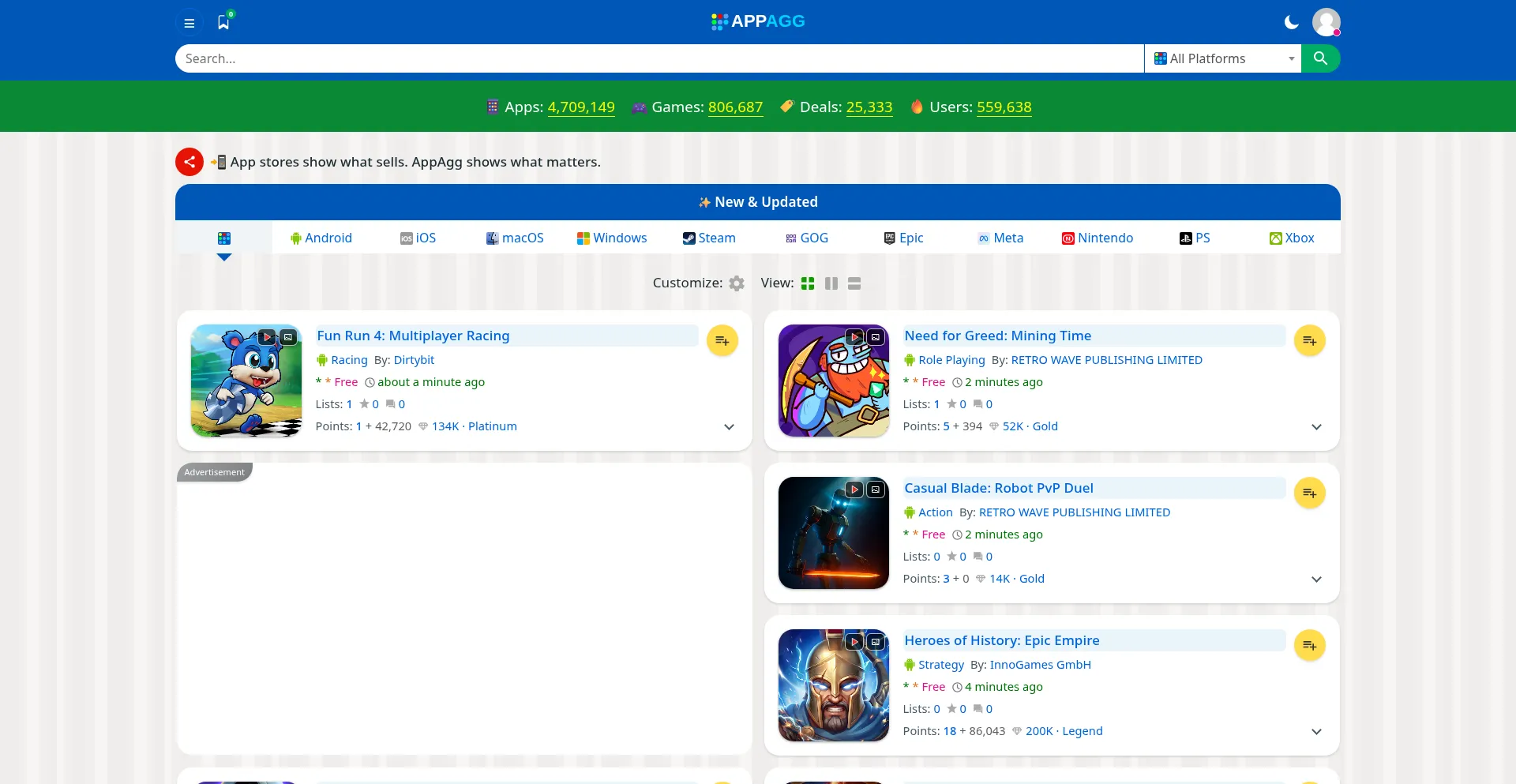Open Need for Greed: Mining Time title
1516x784 pixels.
998,336
